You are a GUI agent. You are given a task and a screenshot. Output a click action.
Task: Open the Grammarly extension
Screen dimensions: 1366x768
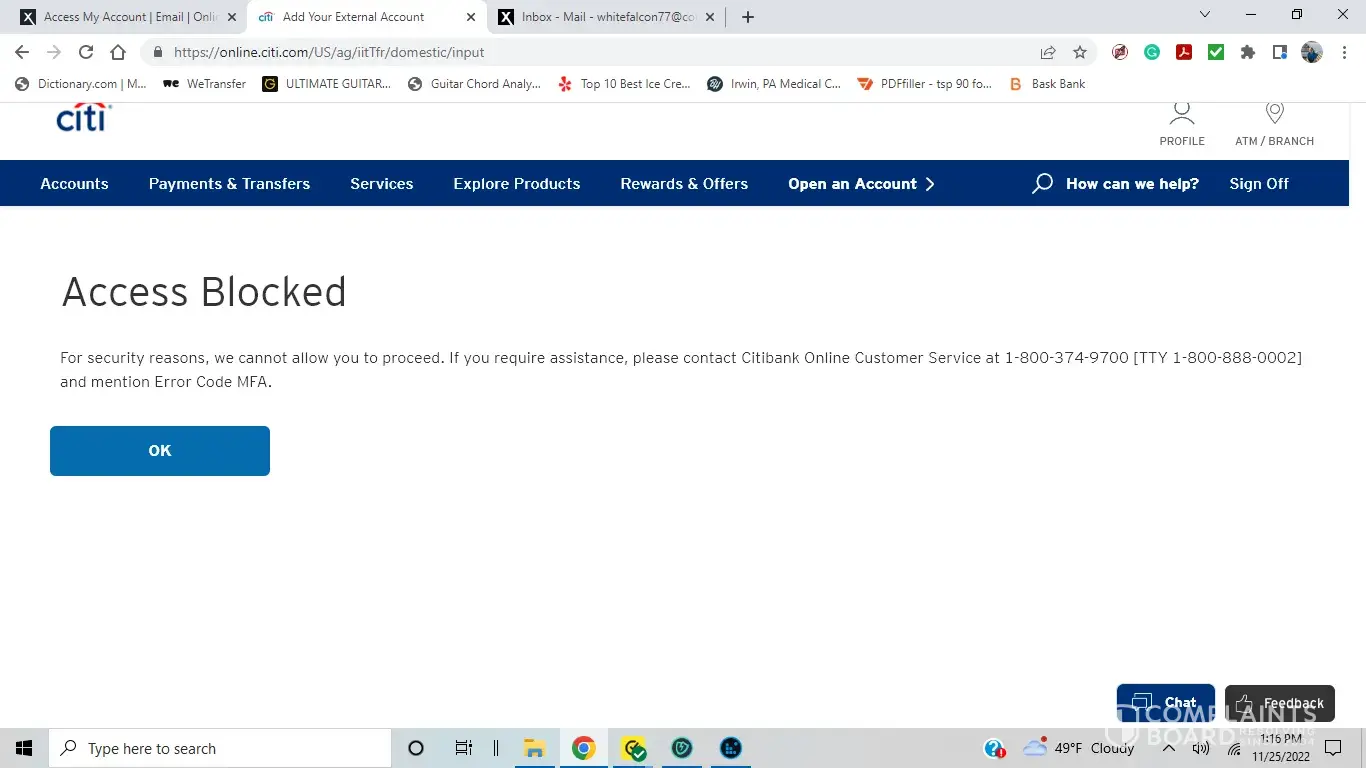1152,52
